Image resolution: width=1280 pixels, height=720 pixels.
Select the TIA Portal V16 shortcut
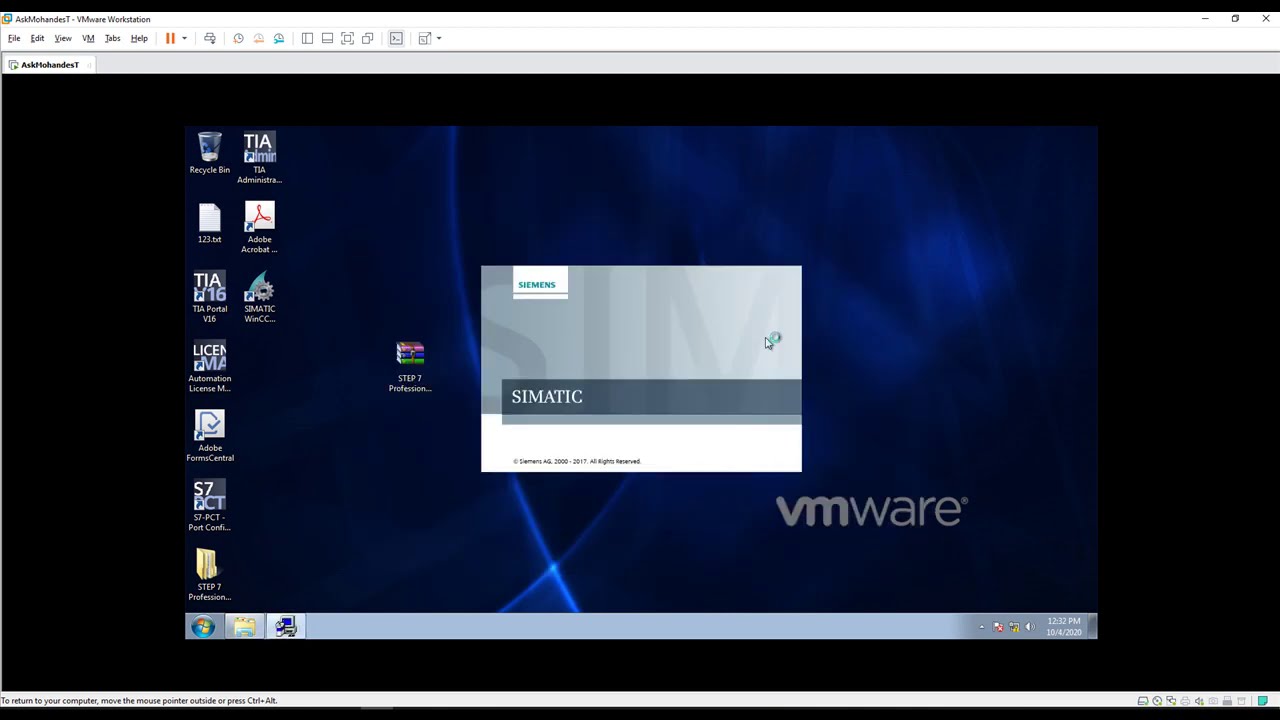click(209, 297)
